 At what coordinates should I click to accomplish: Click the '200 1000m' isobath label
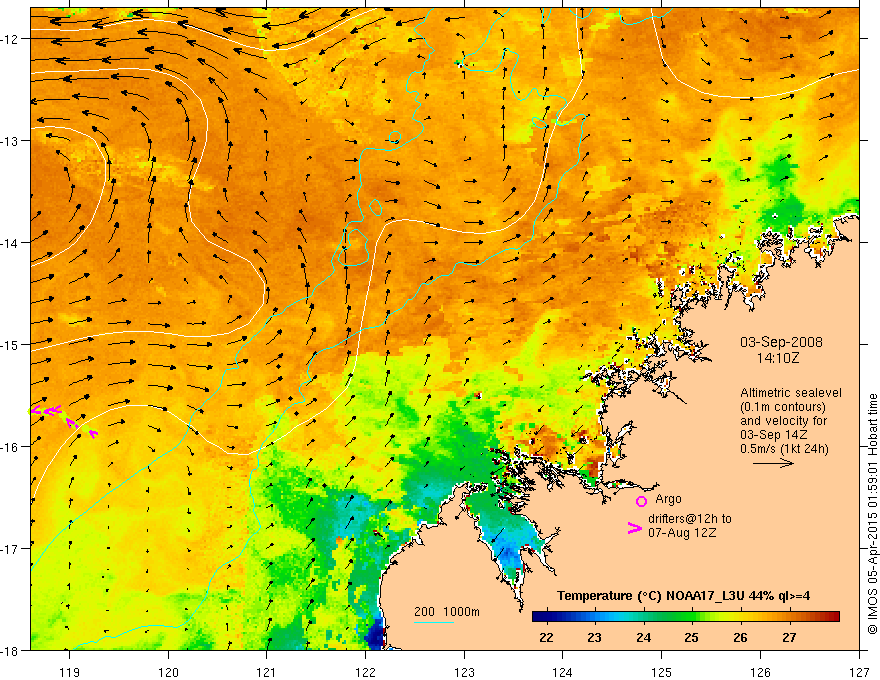[x=447, y=612]
